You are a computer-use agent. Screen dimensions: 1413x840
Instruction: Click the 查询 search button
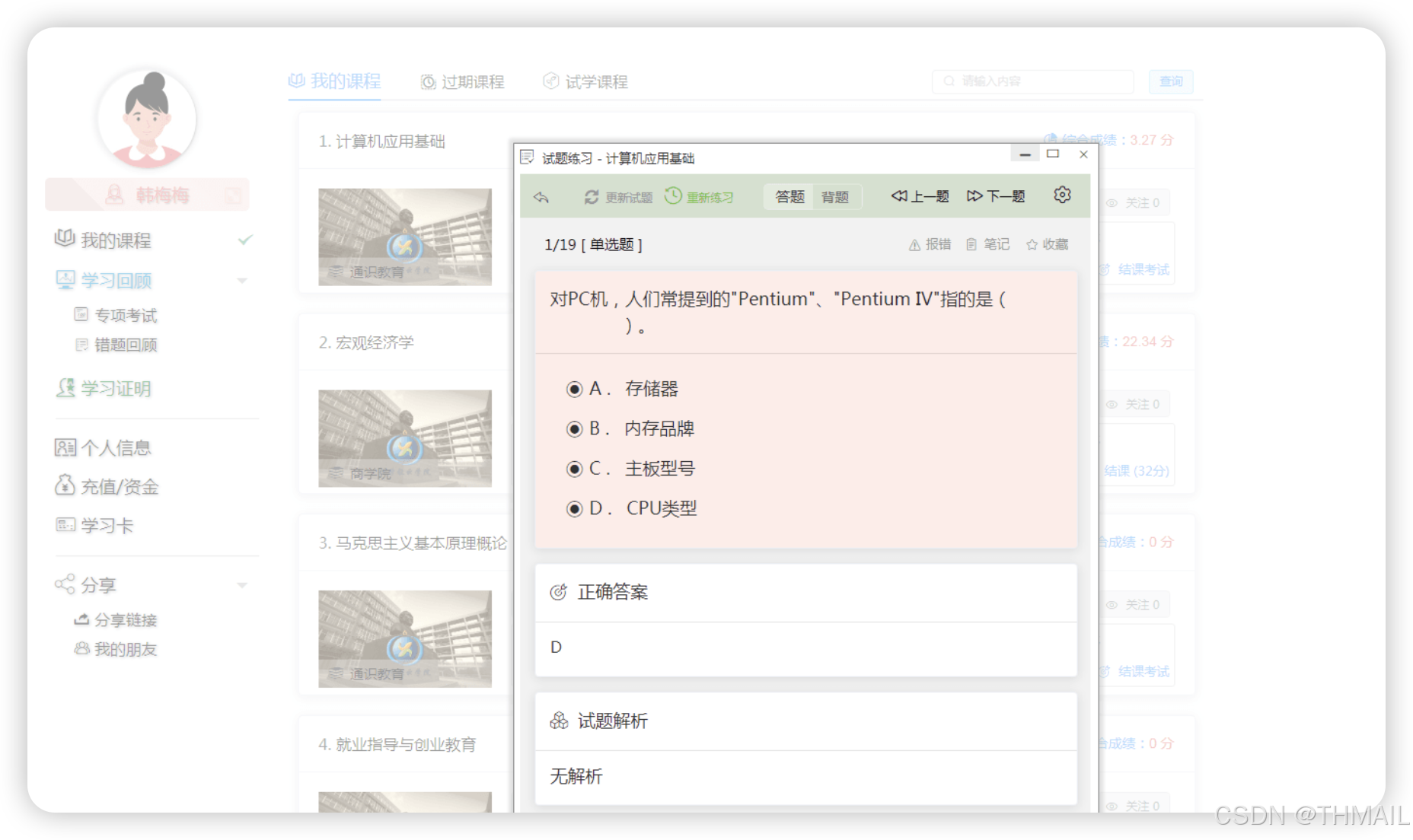pyautogui.click(x=1171, y=81)
